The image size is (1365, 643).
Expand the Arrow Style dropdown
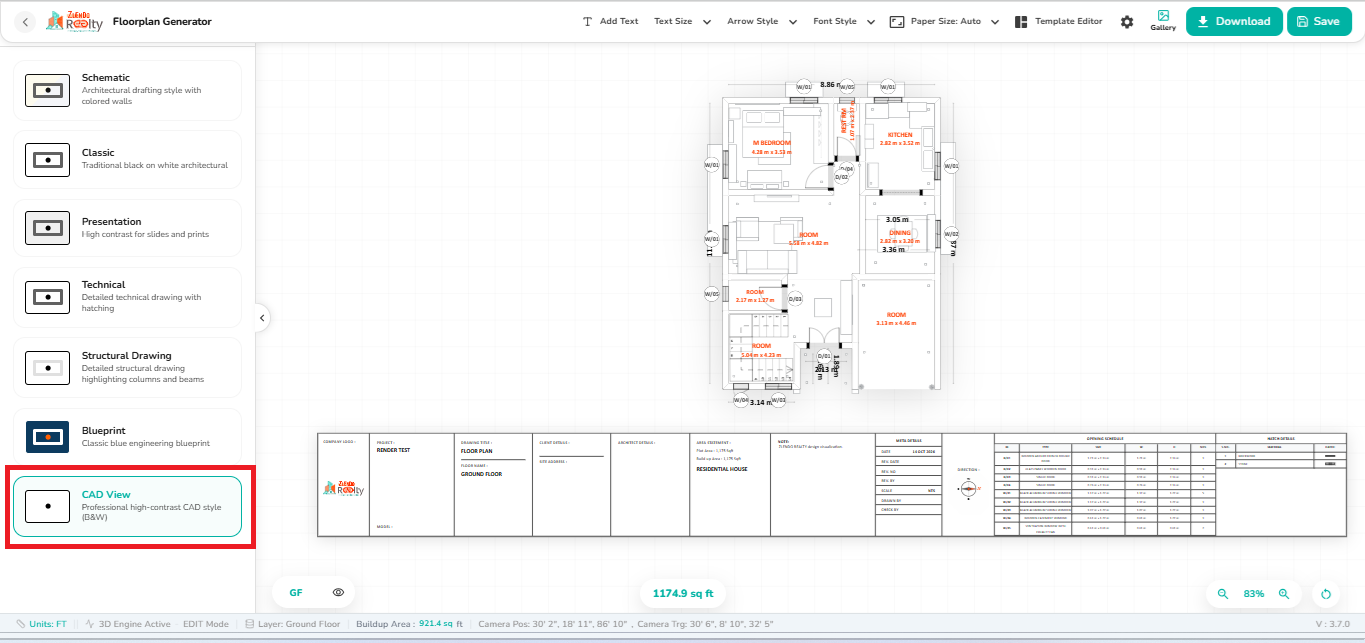[x=762, y=21]
